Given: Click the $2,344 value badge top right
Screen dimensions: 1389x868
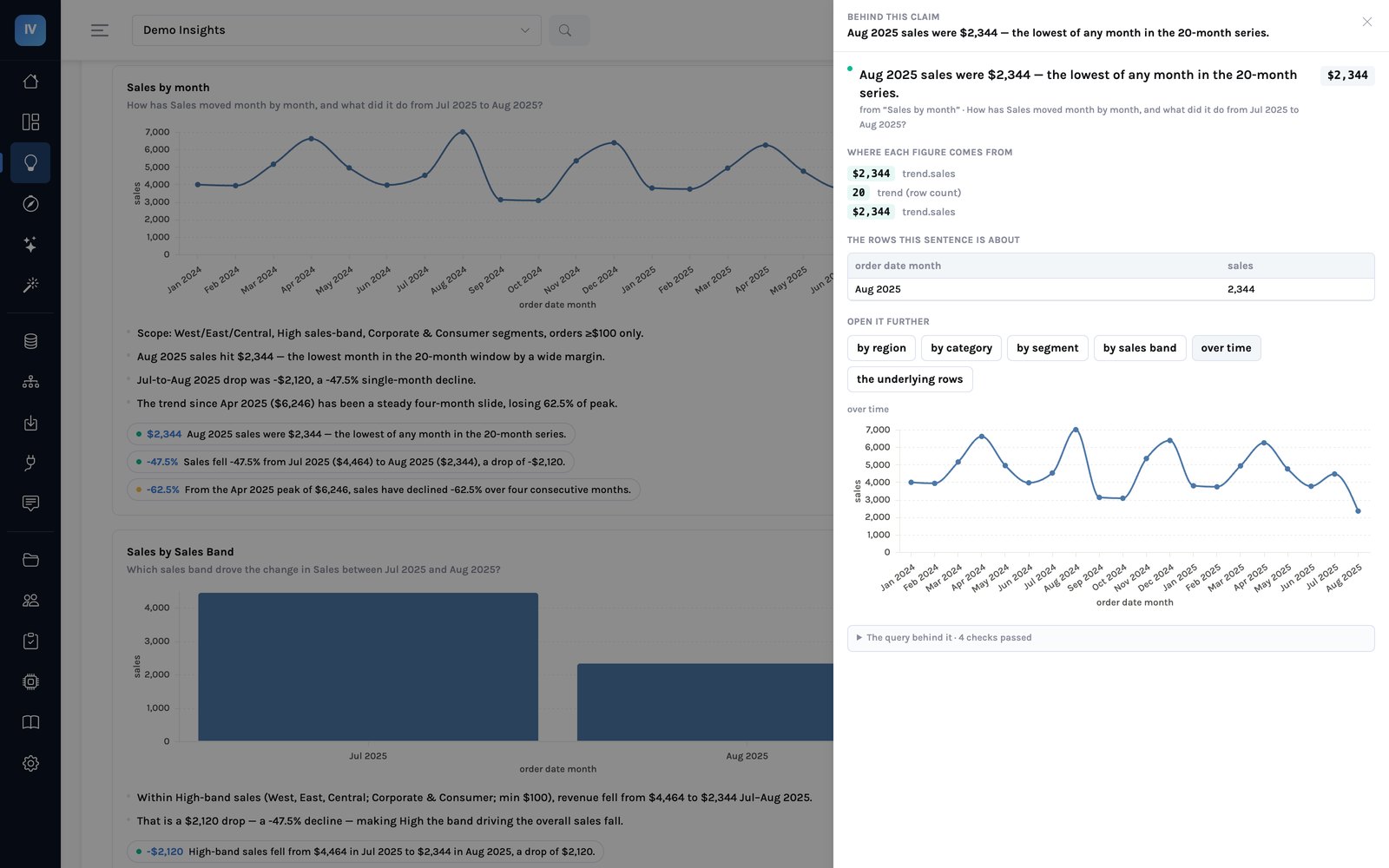Looking at the screenshot, I should [1347, 76].
